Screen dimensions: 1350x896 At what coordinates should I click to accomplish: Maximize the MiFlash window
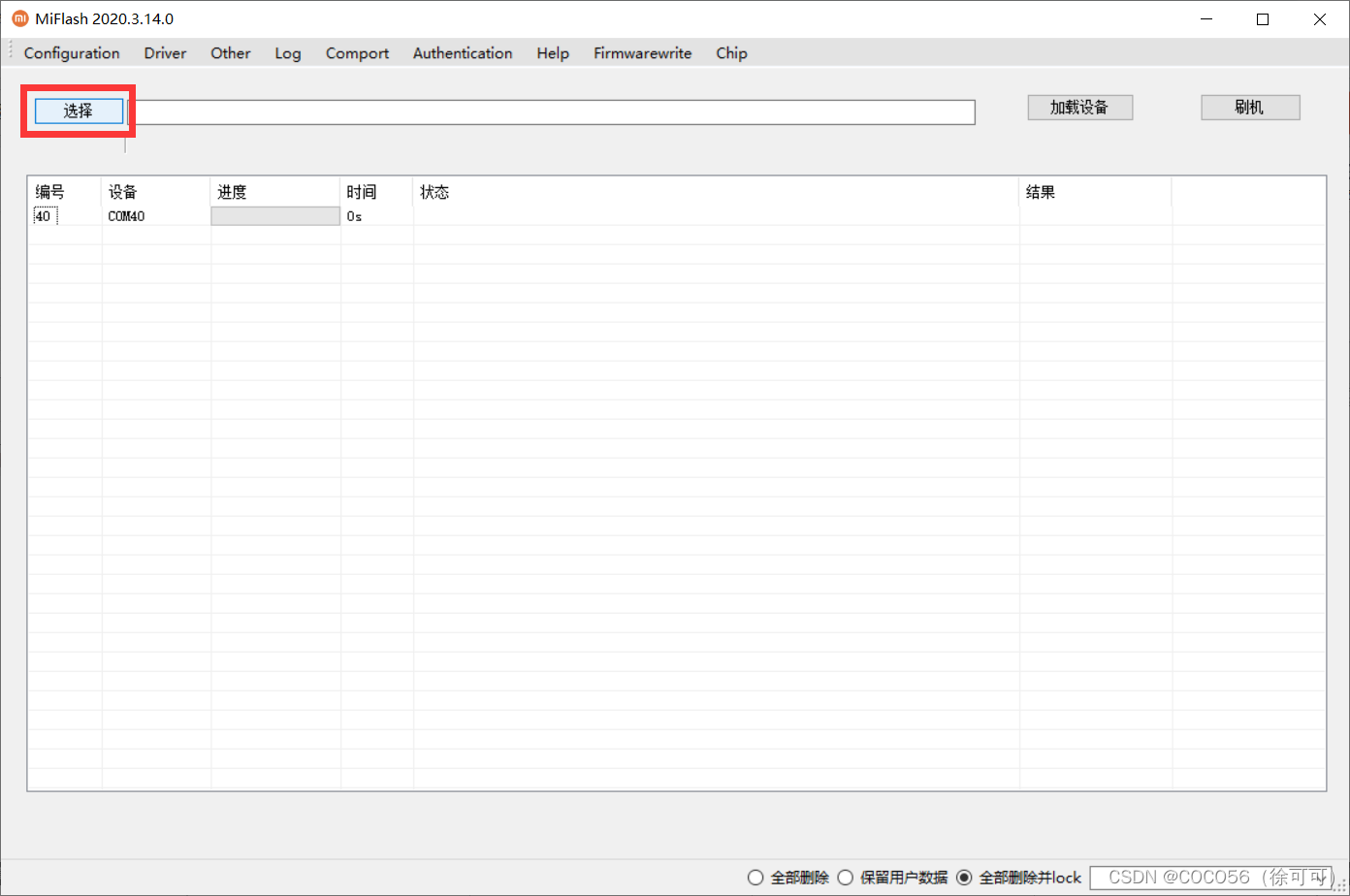(1263, 18)
